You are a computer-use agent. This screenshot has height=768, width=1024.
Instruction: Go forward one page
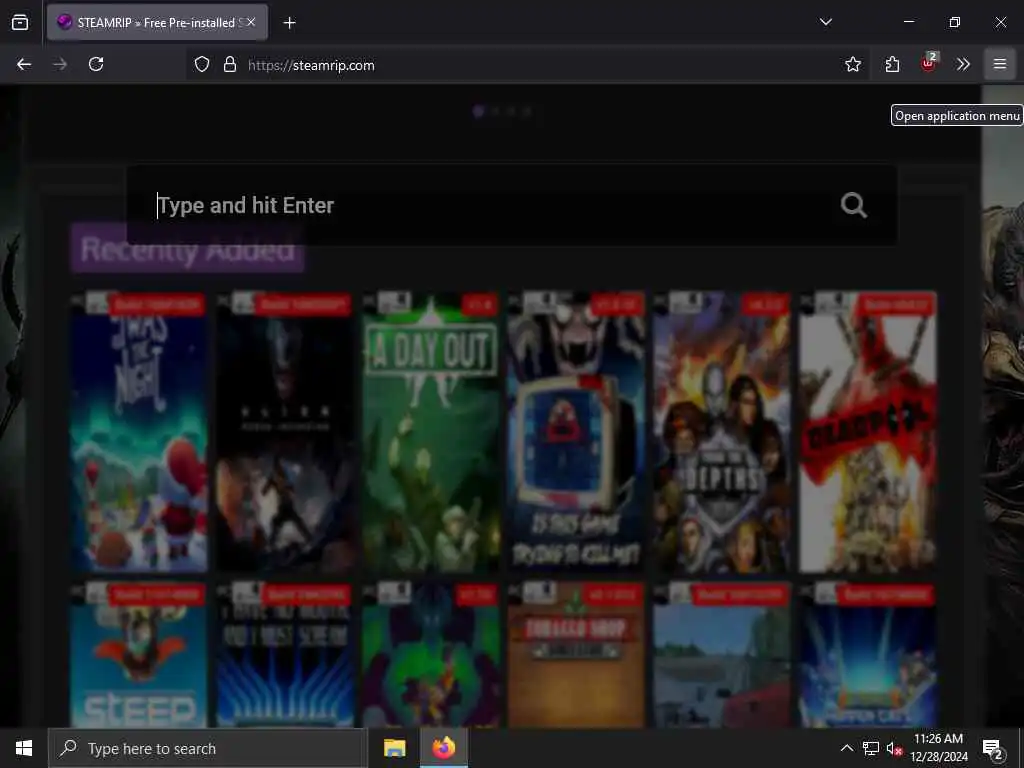click(60, 64)
